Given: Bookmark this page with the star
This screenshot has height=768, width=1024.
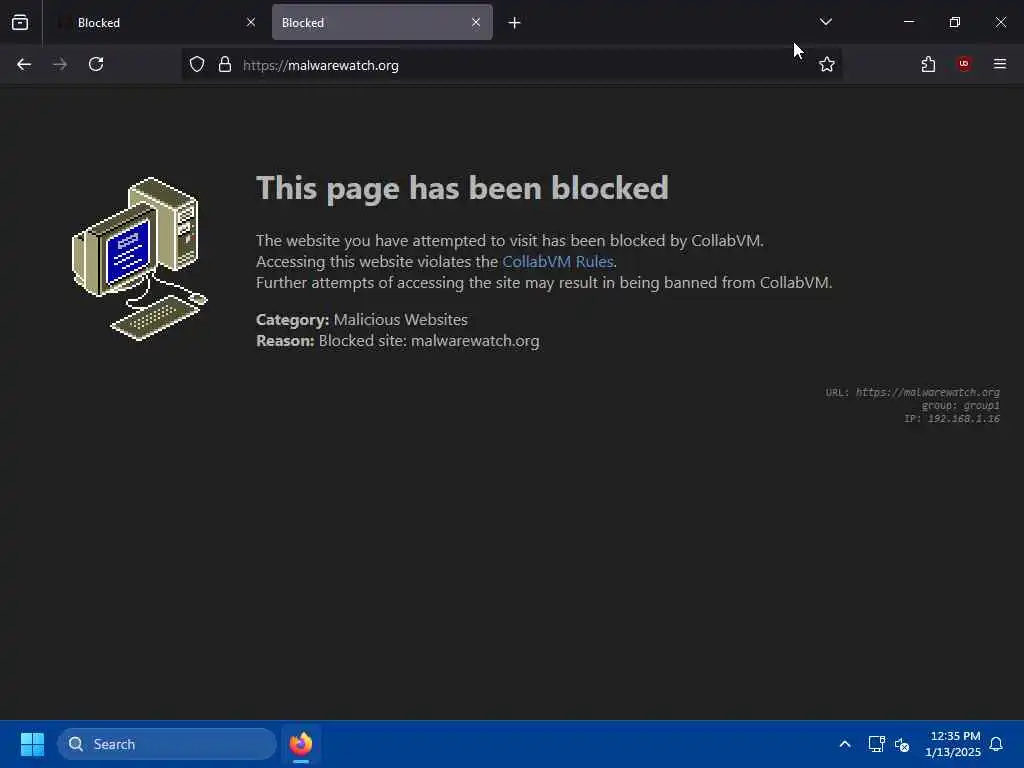Looking at the screenshot, I should click(x=827, y=64).
